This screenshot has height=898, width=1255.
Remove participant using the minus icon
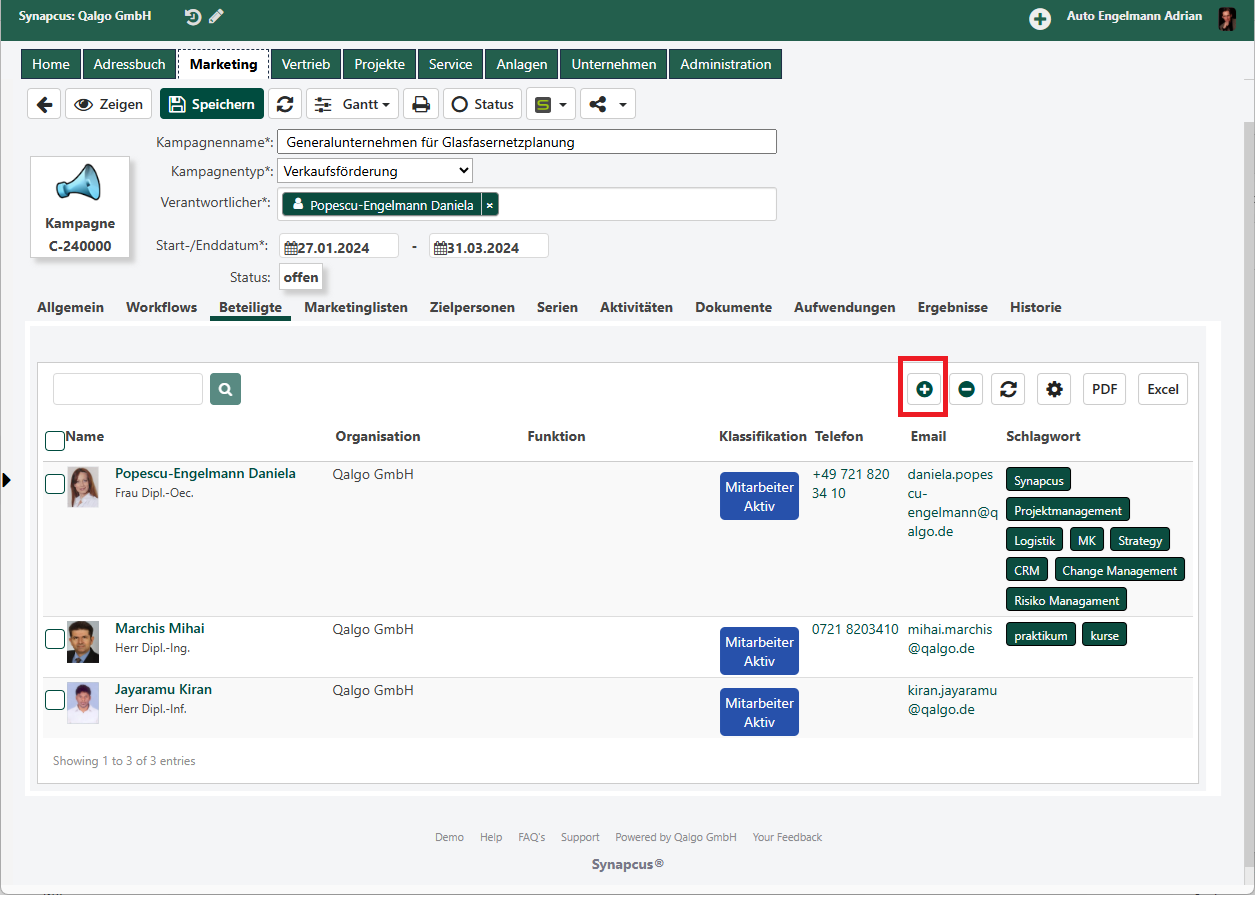click(966, 389)
